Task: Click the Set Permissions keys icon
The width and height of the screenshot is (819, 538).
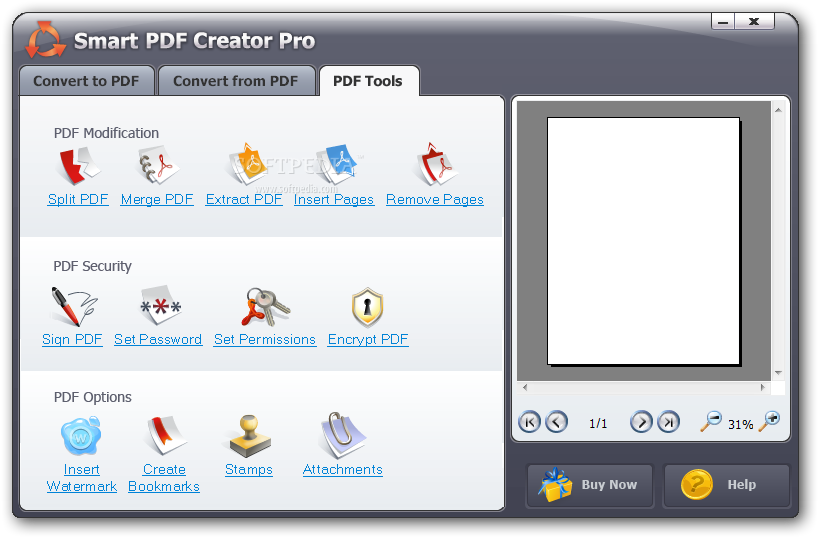Action: [x=266, y=307]
